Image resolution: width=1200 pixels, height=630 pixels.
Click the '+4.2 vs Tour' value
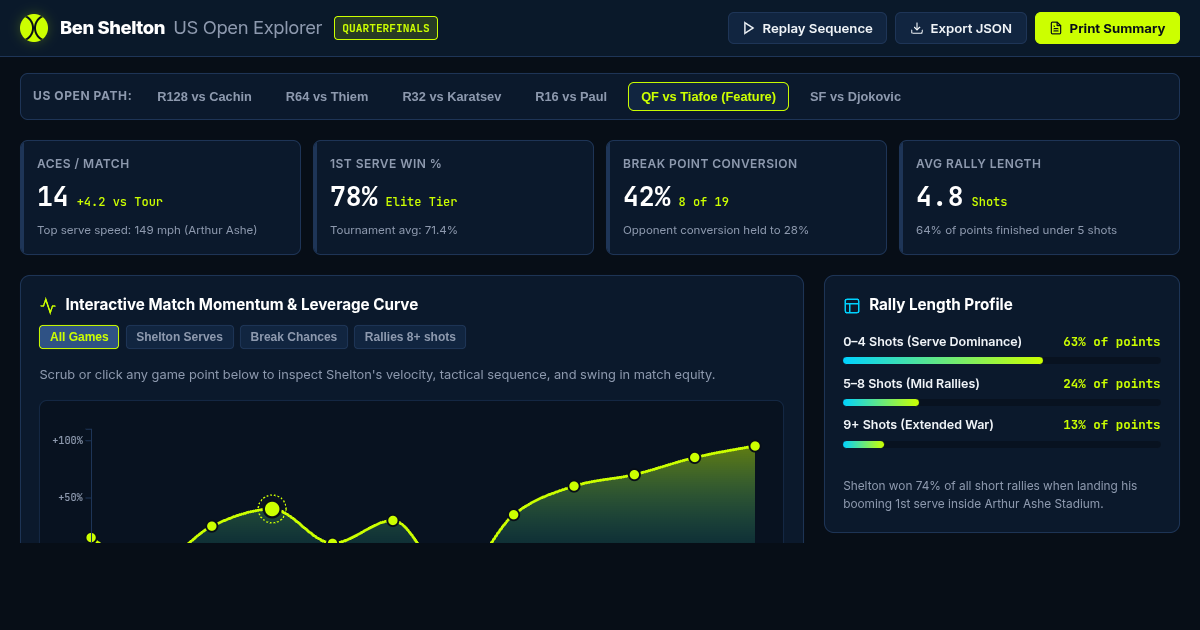[120, 202]
